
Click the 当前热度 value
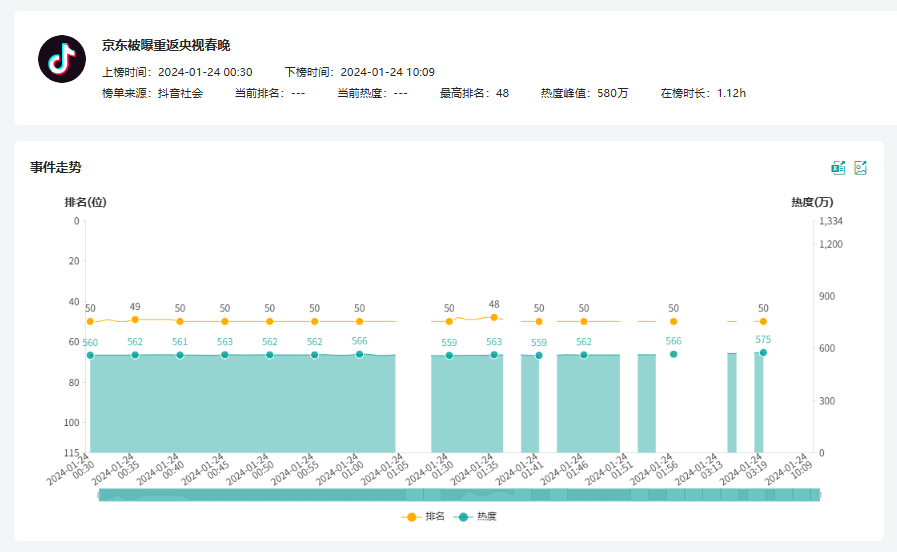point(400,93)
